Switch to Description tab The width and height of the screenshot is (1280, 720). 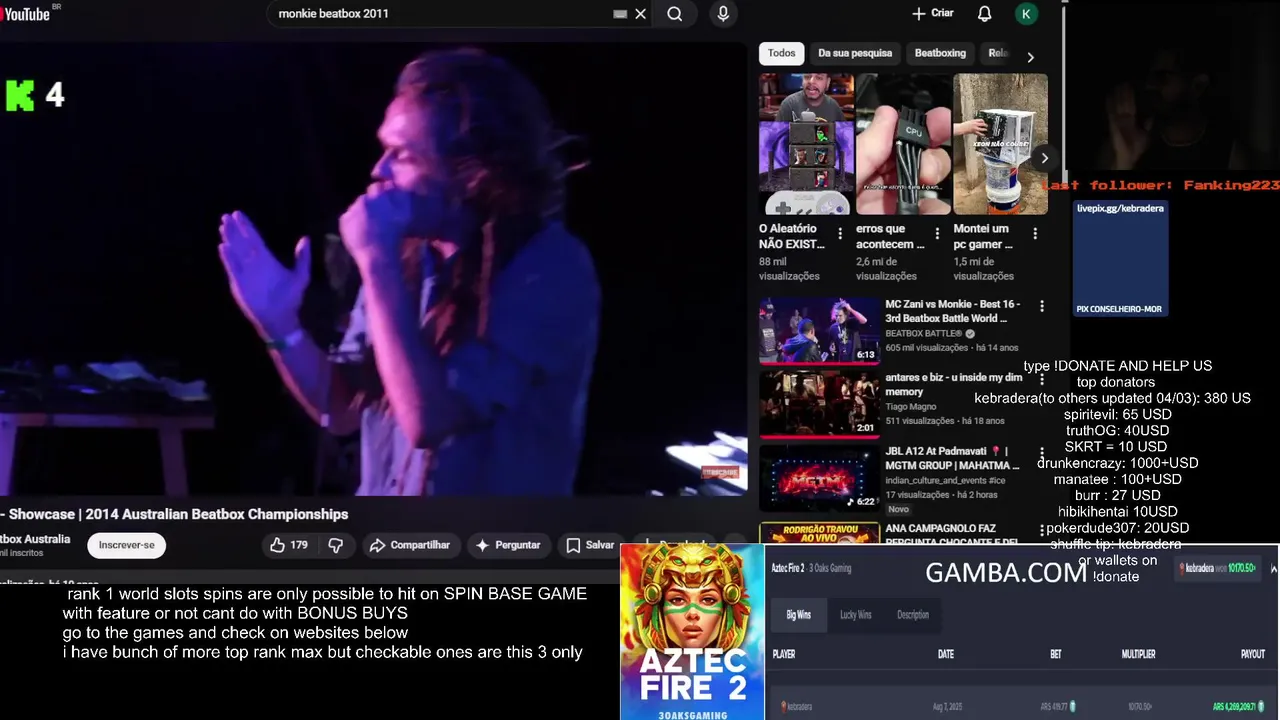click(x=912, y=615)
